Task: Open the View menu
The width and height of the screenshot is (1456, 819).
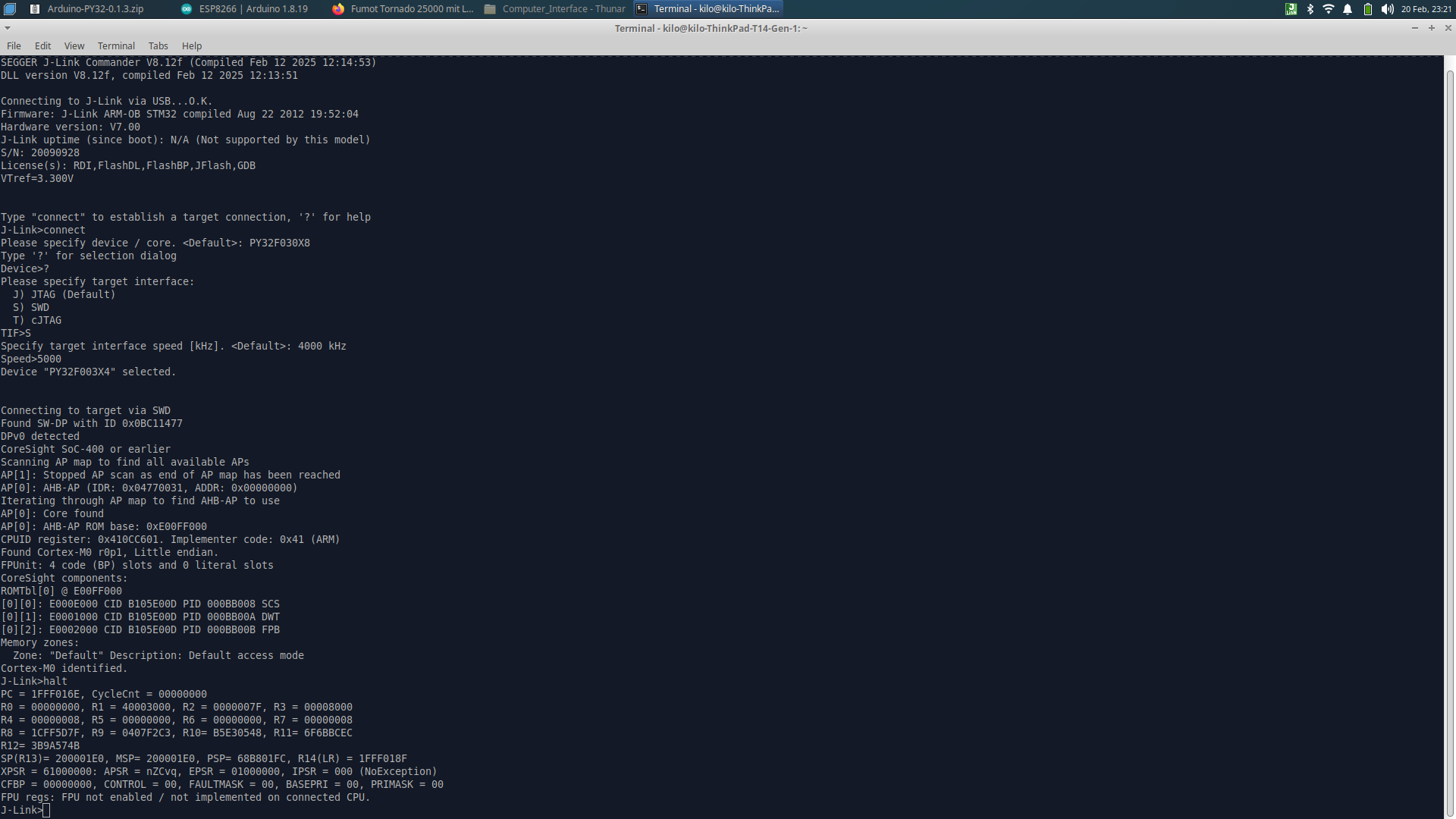Action: pos(74,45)
